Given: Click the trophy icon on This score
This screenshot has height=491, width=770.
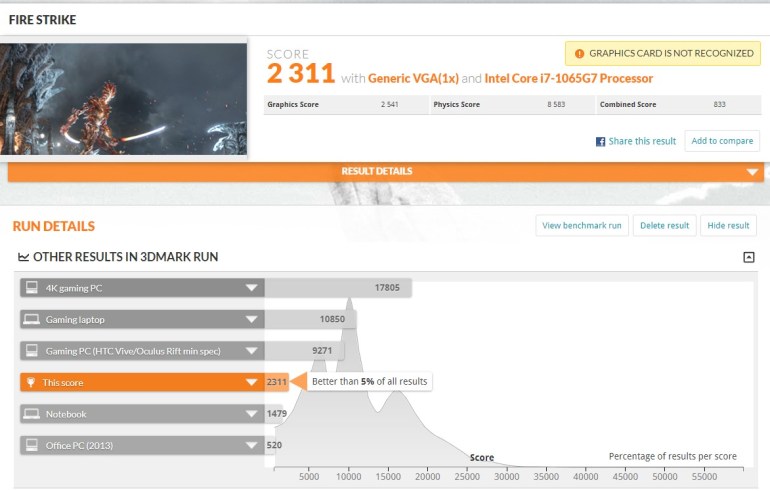Looking at the screenshot, I should tap(30, 382).
